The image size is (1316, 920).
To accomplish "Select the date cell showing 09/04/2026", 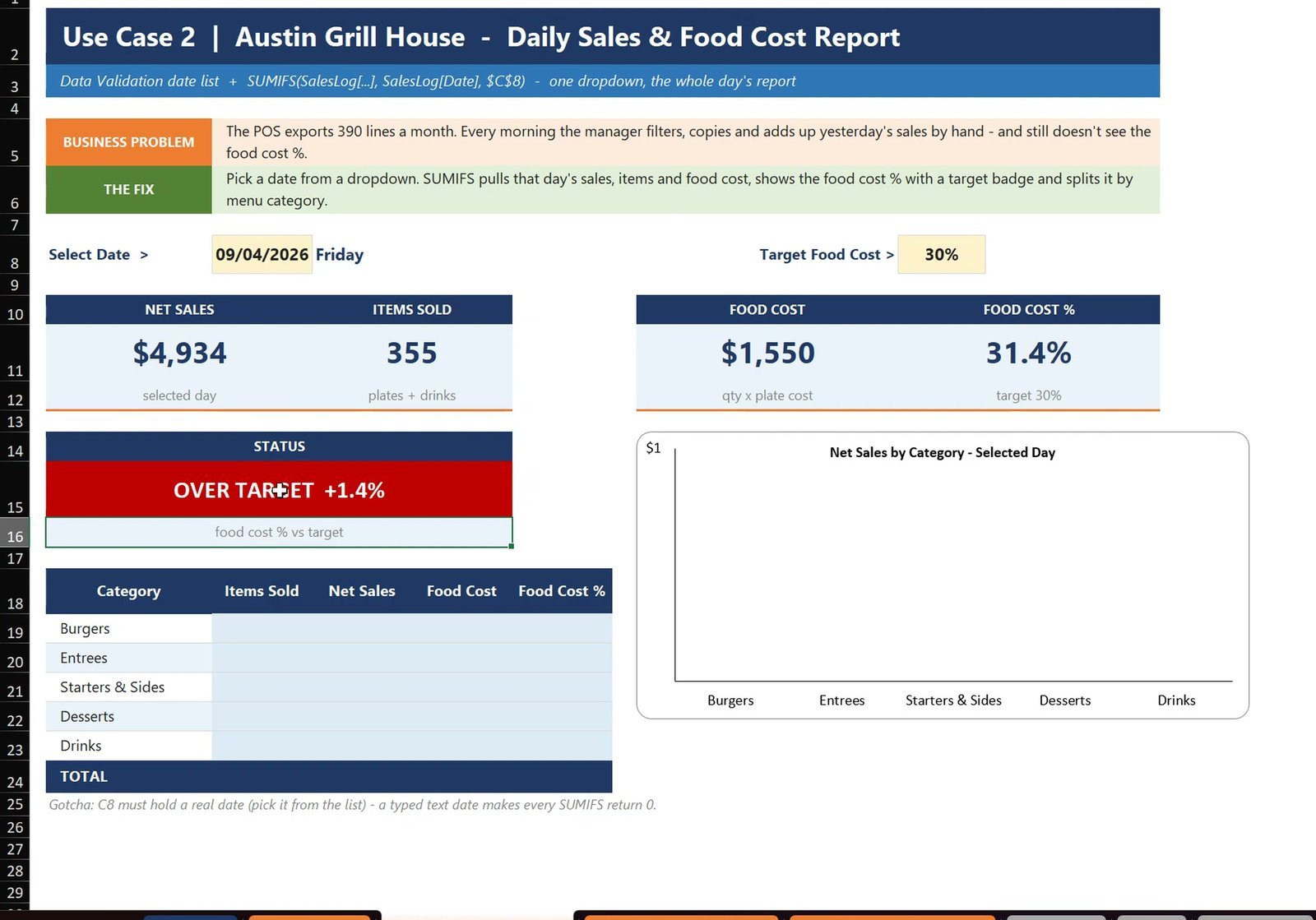I will (262, 254).
